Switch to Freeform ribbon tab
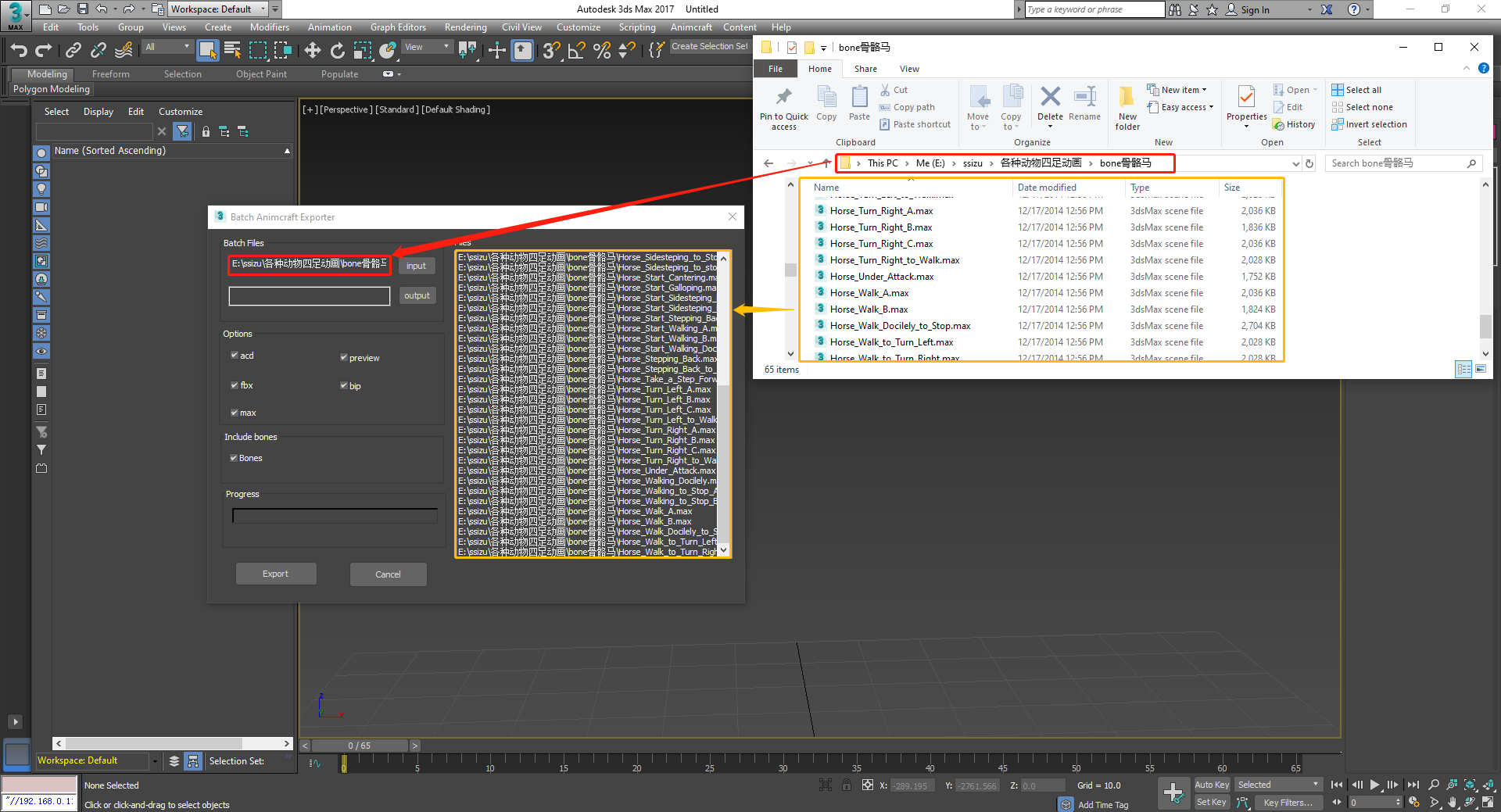1501x812 pixels. click(111, 74)
